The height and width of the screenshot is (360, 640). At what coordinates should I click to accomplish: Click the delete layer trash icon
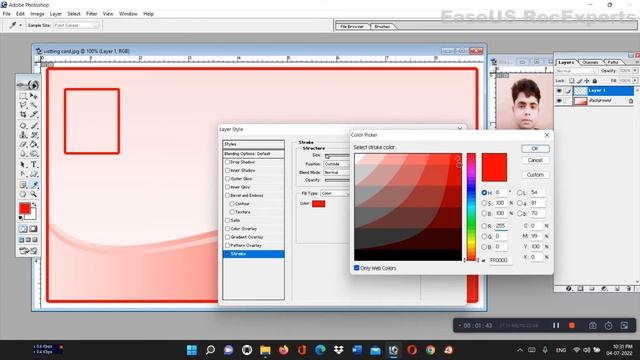coord(628,289)
